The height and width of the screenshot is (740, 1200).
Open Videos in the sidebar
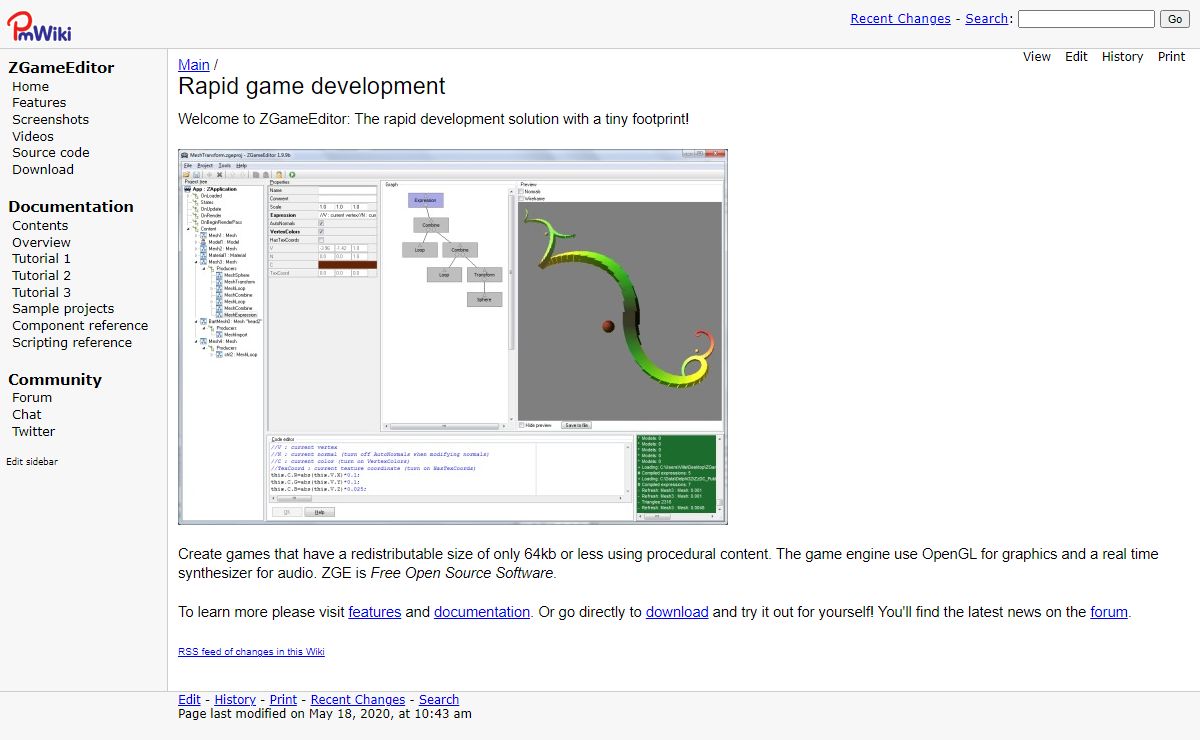coord(33,137)
